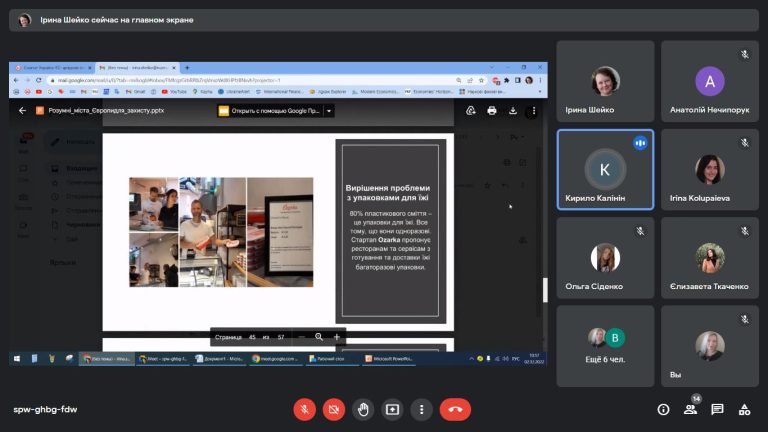This screenshot has width=768, height=432.
Task: Select the Gmail tab in shared Chrome
Action: 137,68
